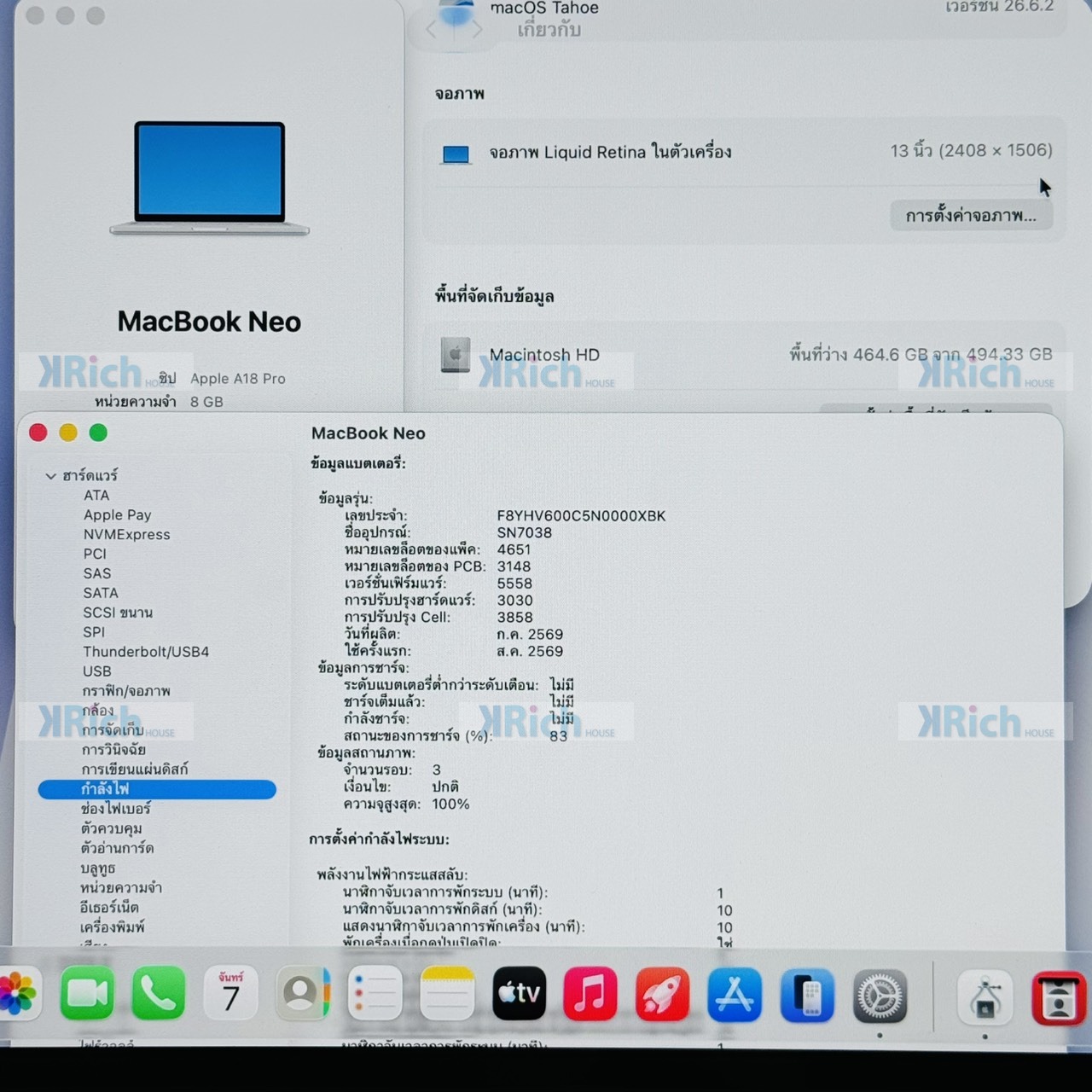Click the charge state value 83
Screen dimensions: 1092x1092
pyautogui.click(x=558, y=736)
